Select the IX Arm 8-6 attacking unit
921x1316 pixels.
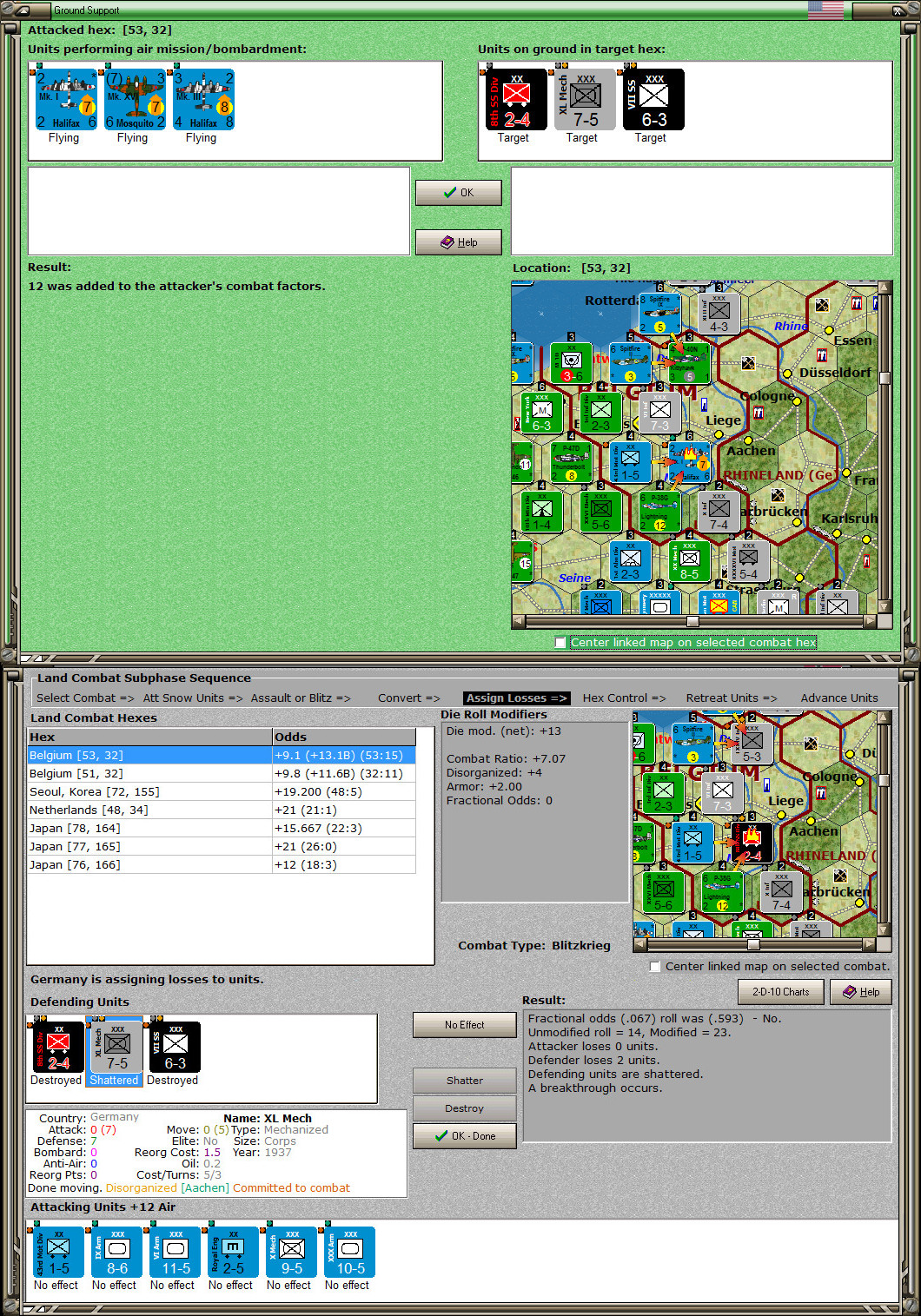(116, 1252)
